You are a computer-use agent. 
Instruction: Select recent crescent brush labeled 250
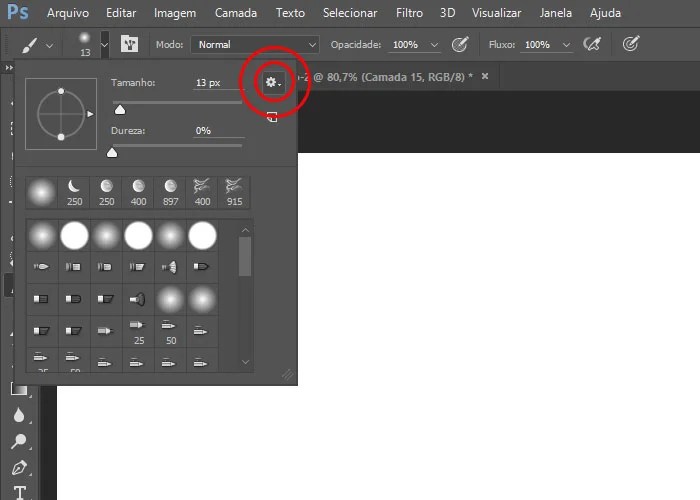(x=74, y=192)
